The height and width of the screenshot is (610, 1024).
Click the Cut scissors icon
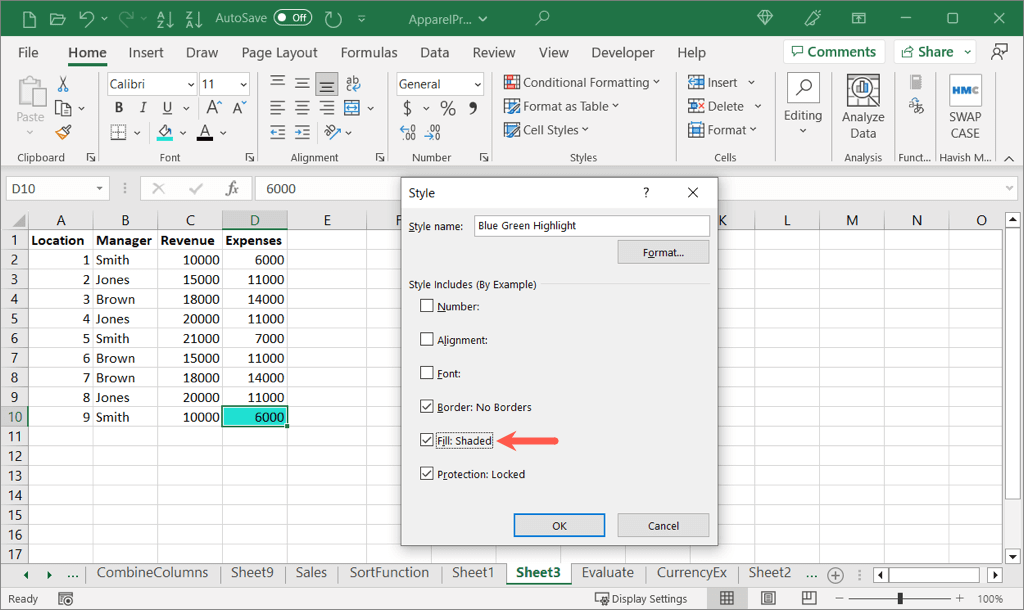[x=64, y=85]
